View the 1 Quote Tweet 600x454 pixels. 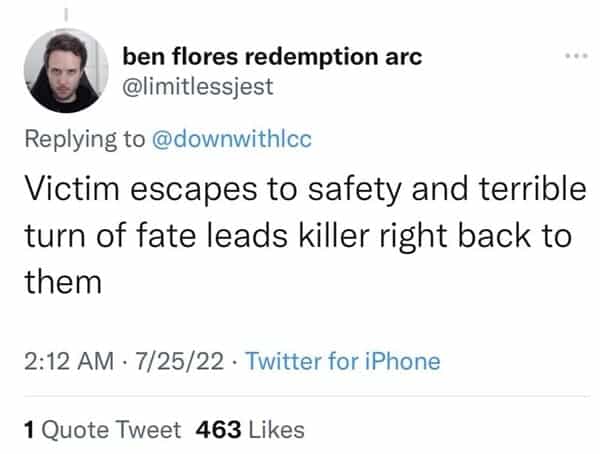pos(102,430)
